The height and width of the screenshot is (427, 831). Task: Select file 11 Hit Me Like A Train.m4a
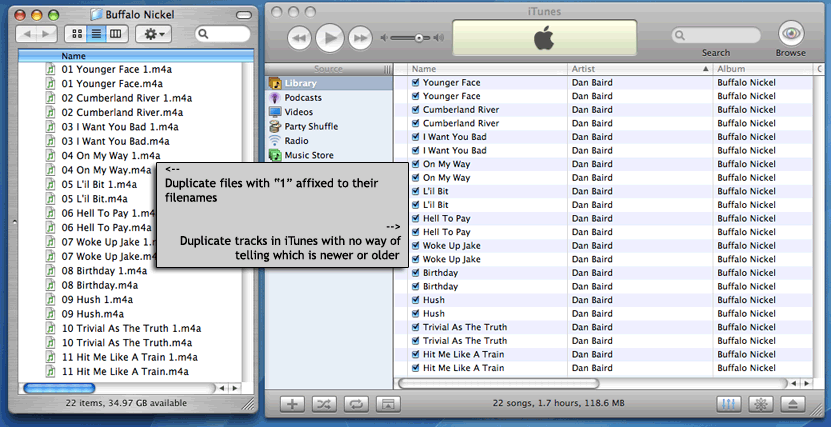(x=125, y=371)
